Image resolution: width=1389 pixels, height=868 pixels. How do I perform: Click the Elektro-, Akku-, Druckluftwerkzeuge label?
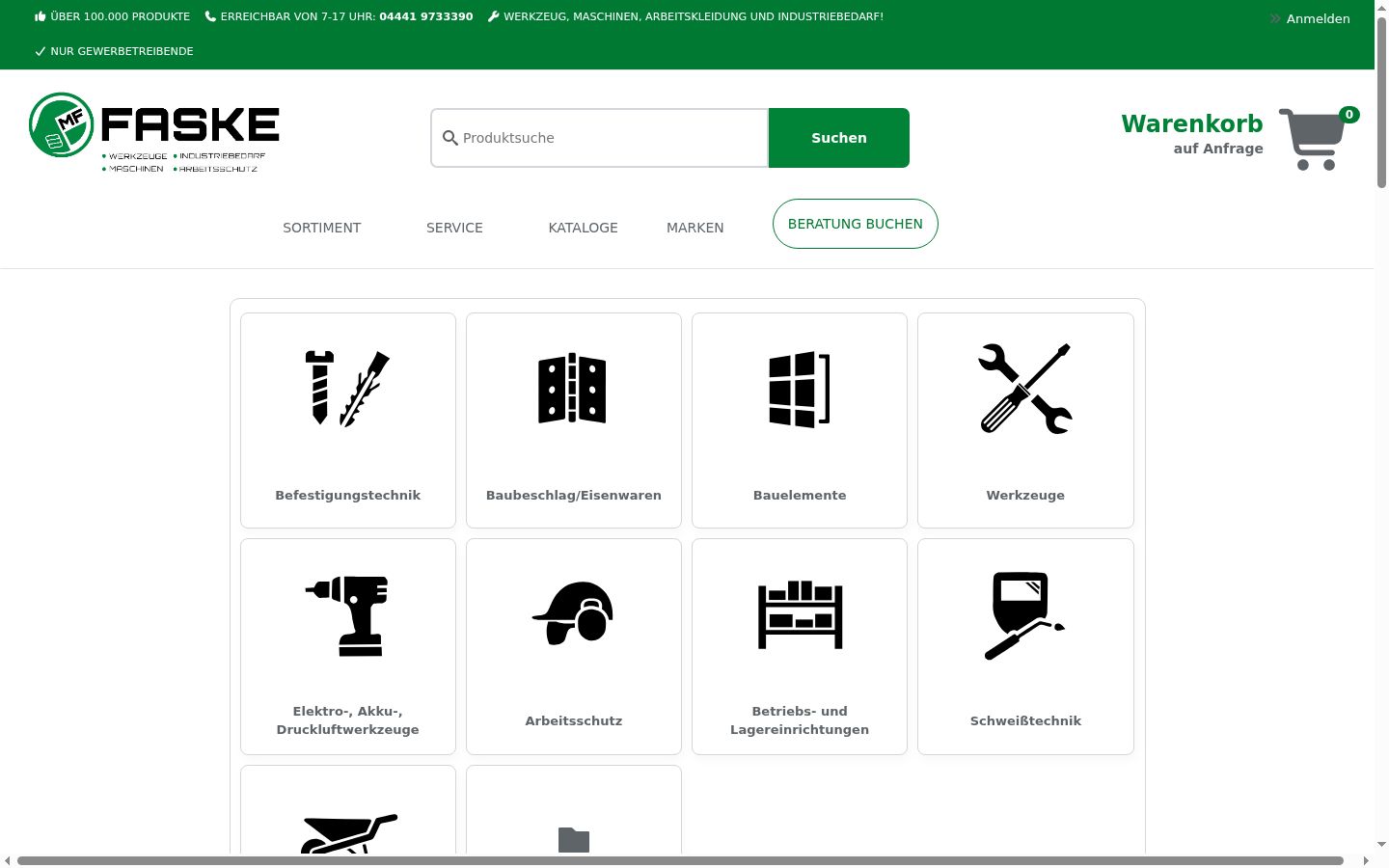[348, 720]
